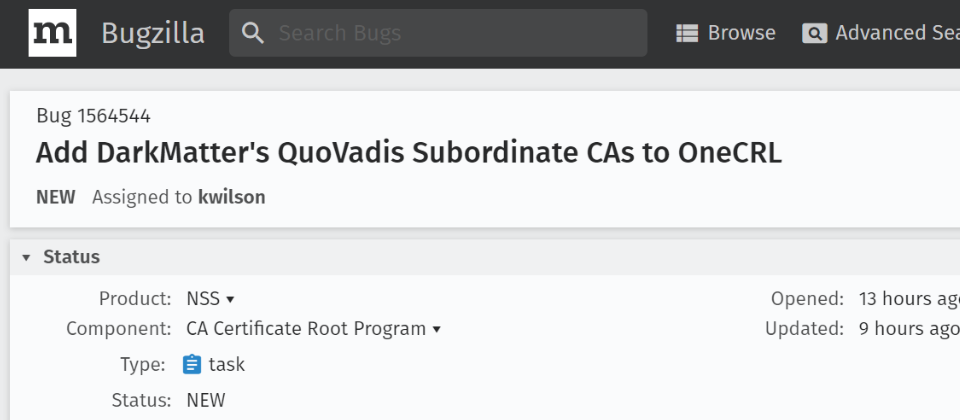The width and height of the screenshot is (960, 420).
Task: Click the blue task type clipboard icon
Action: pos(192,365)
